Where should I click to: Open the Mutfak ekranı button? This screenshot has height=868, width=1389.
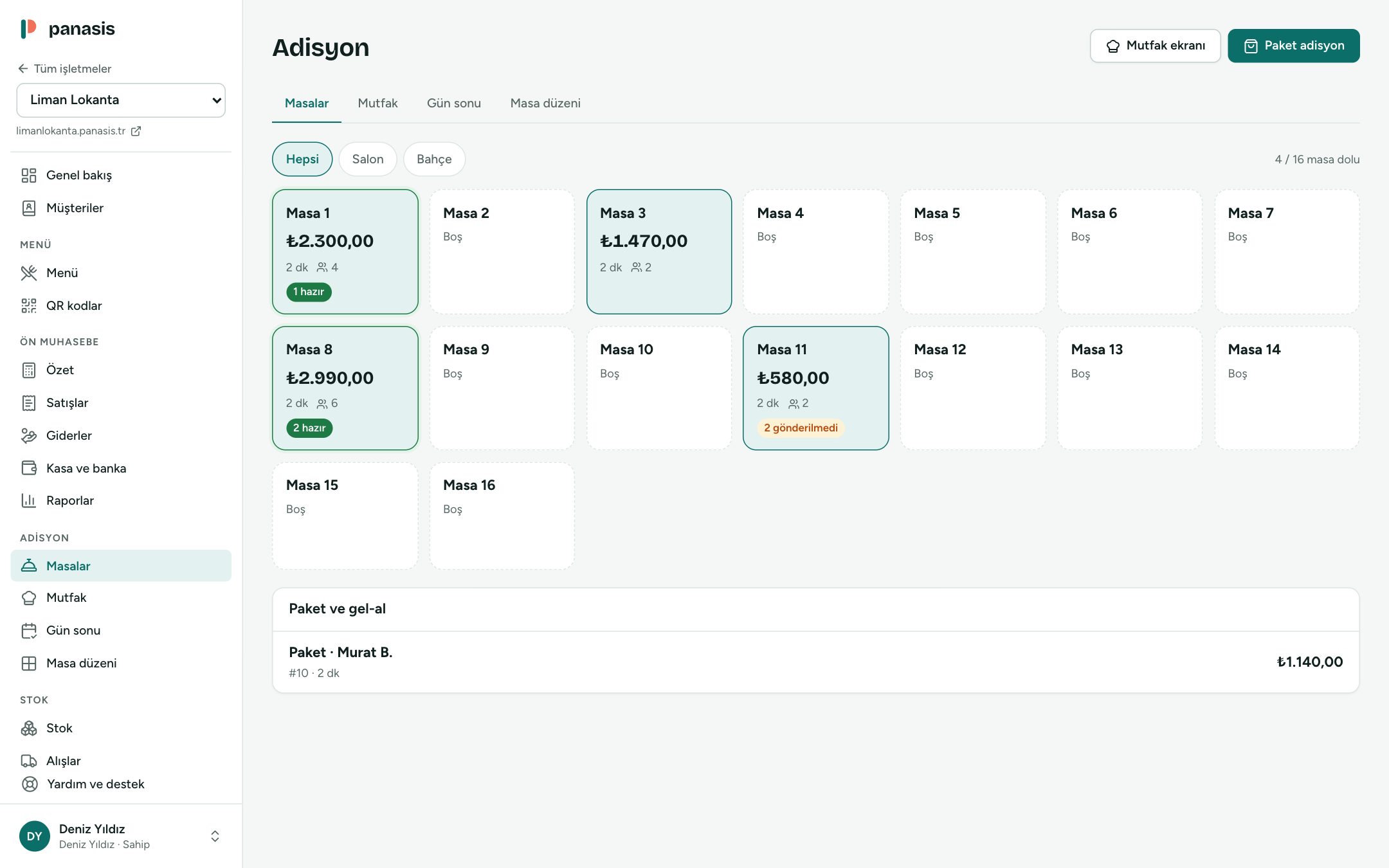1156,46
